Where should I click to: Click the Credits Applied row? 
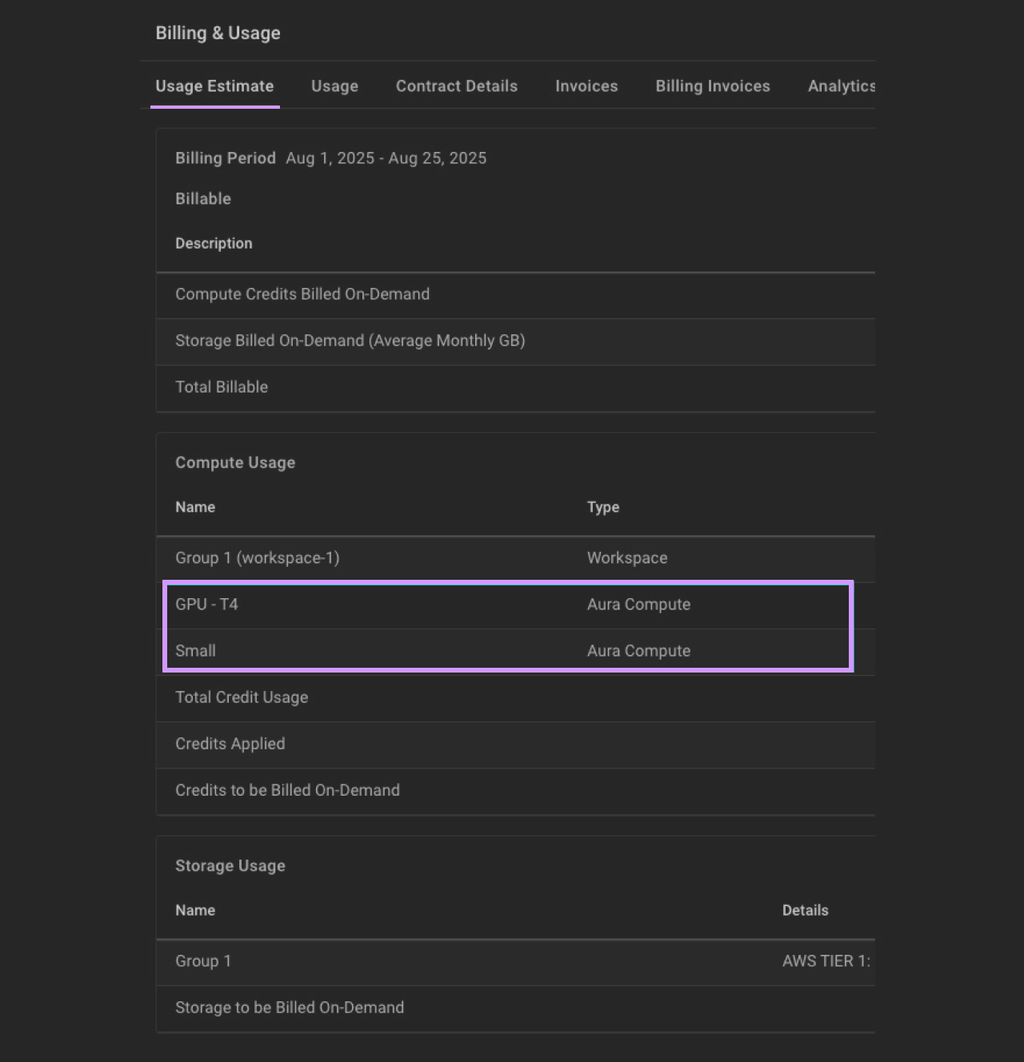click(x=230, y=743)
